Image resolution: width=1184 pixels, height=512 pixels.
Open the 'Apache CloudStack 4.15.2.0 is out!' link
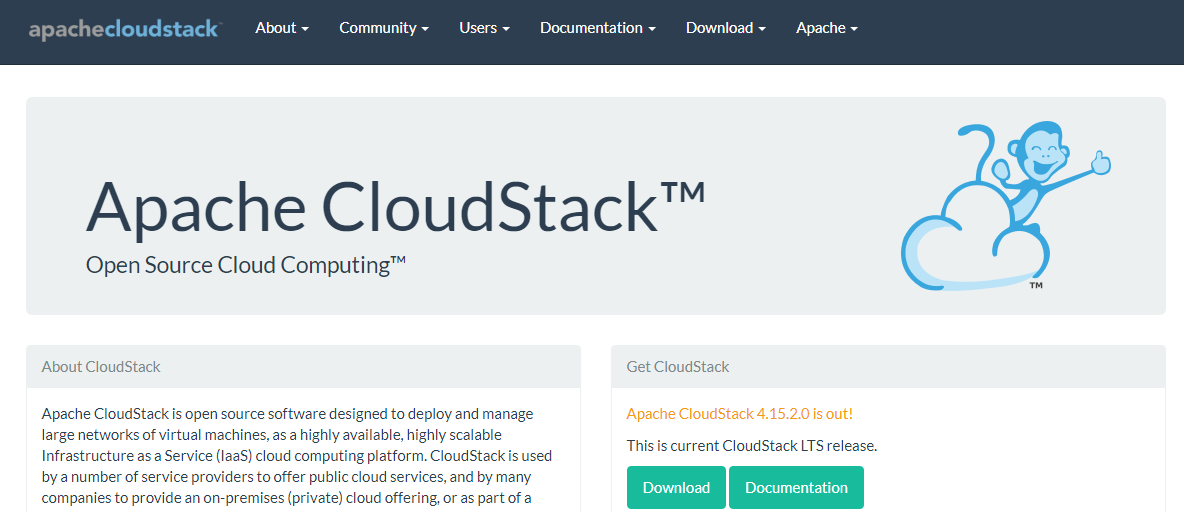coord(739,414)
